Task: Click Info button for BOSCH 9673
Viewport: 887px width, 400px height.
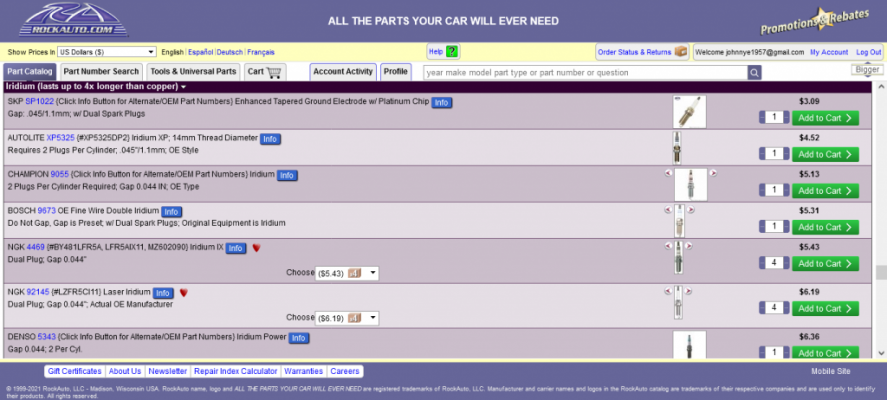Action: 171,212
